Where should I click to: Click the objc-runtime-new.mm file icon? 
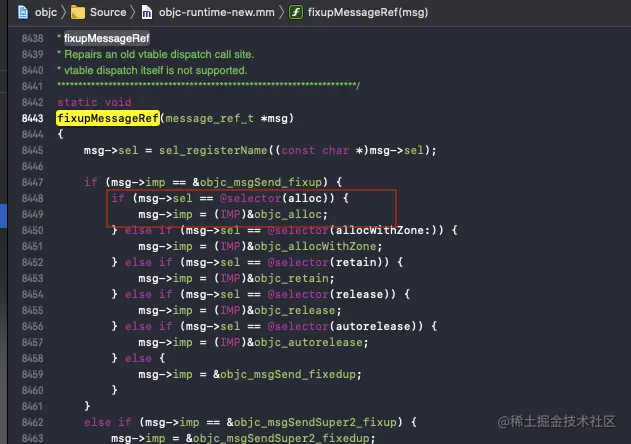coord(147,12)
